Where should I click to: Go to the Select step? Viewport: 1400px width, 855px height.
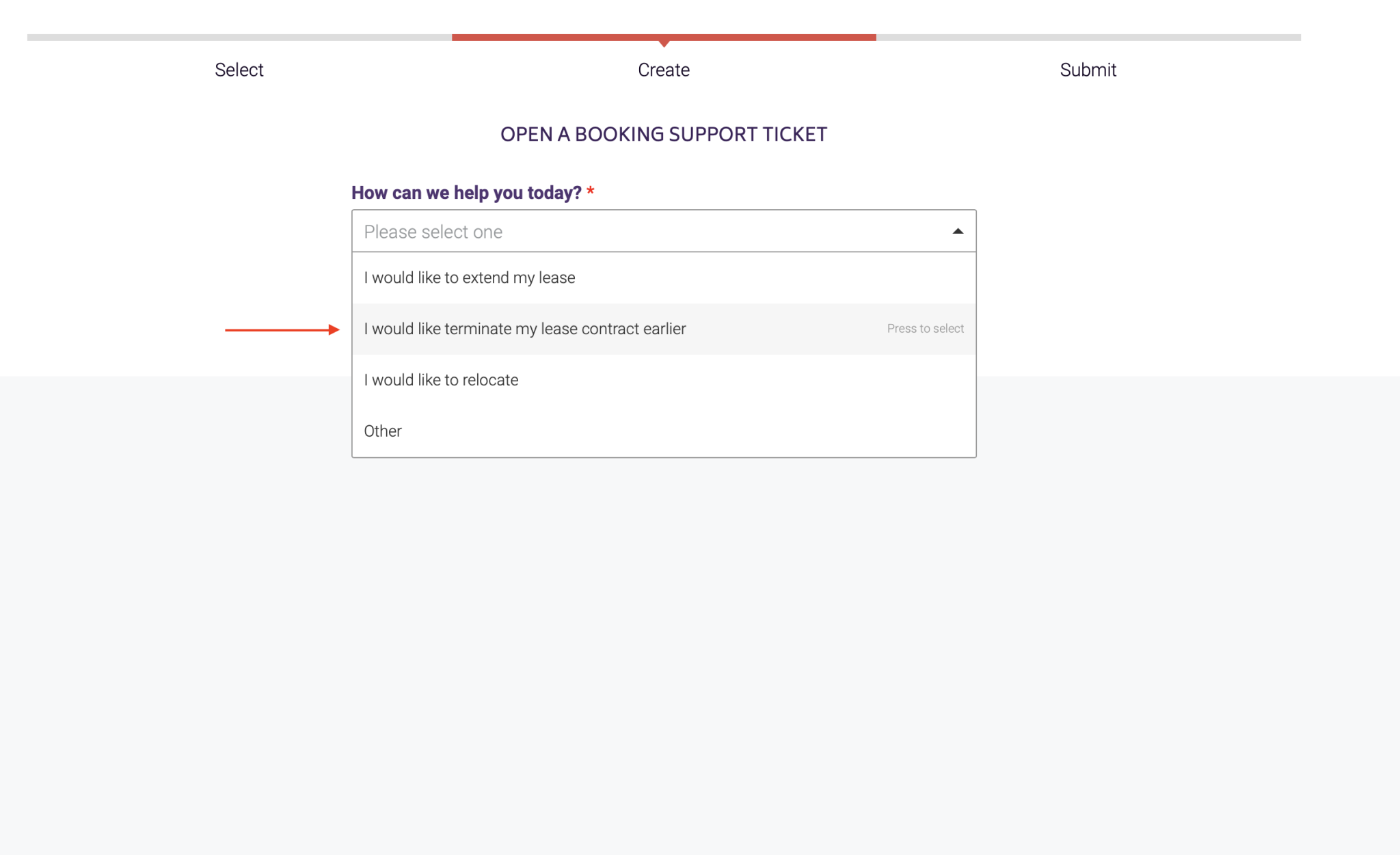pyautogui.click(x=239, y=70)
